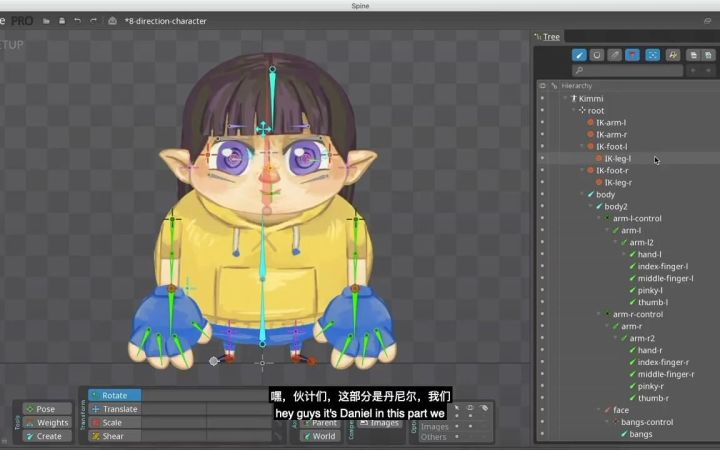Toggle the second circle filter icon in the Tree toolbar
Screen dimensions: 720x450
tap(596, 55)
